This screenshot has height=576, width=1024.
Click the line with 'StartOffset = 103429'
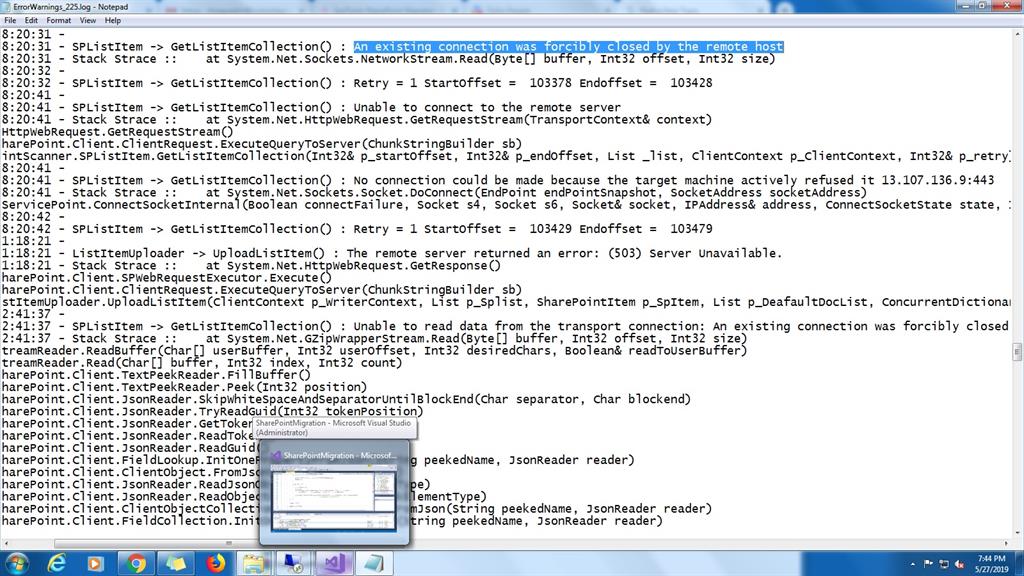click(357, 229)
